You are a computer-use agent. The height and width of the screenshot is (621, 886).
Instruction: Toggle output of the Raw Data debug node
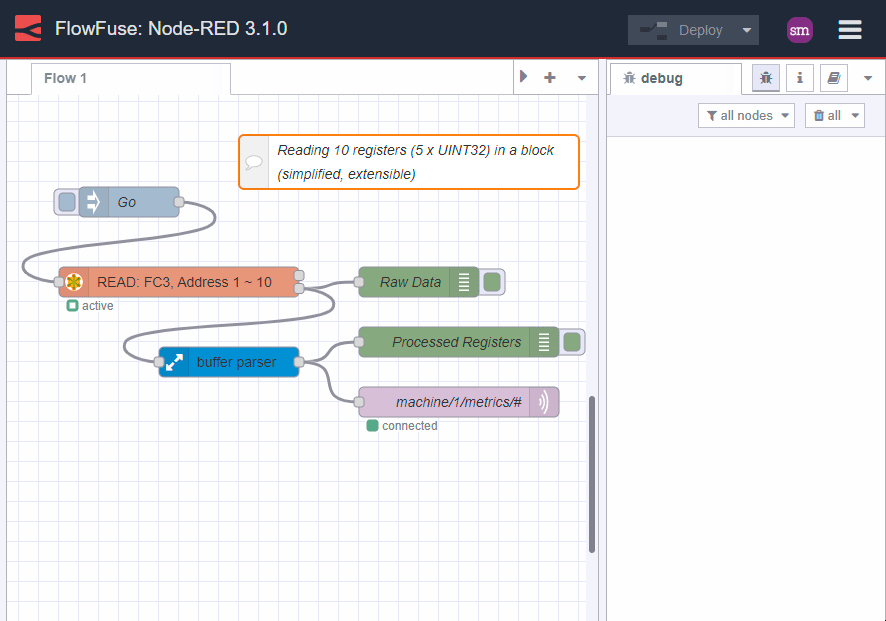tap(491, 282)
